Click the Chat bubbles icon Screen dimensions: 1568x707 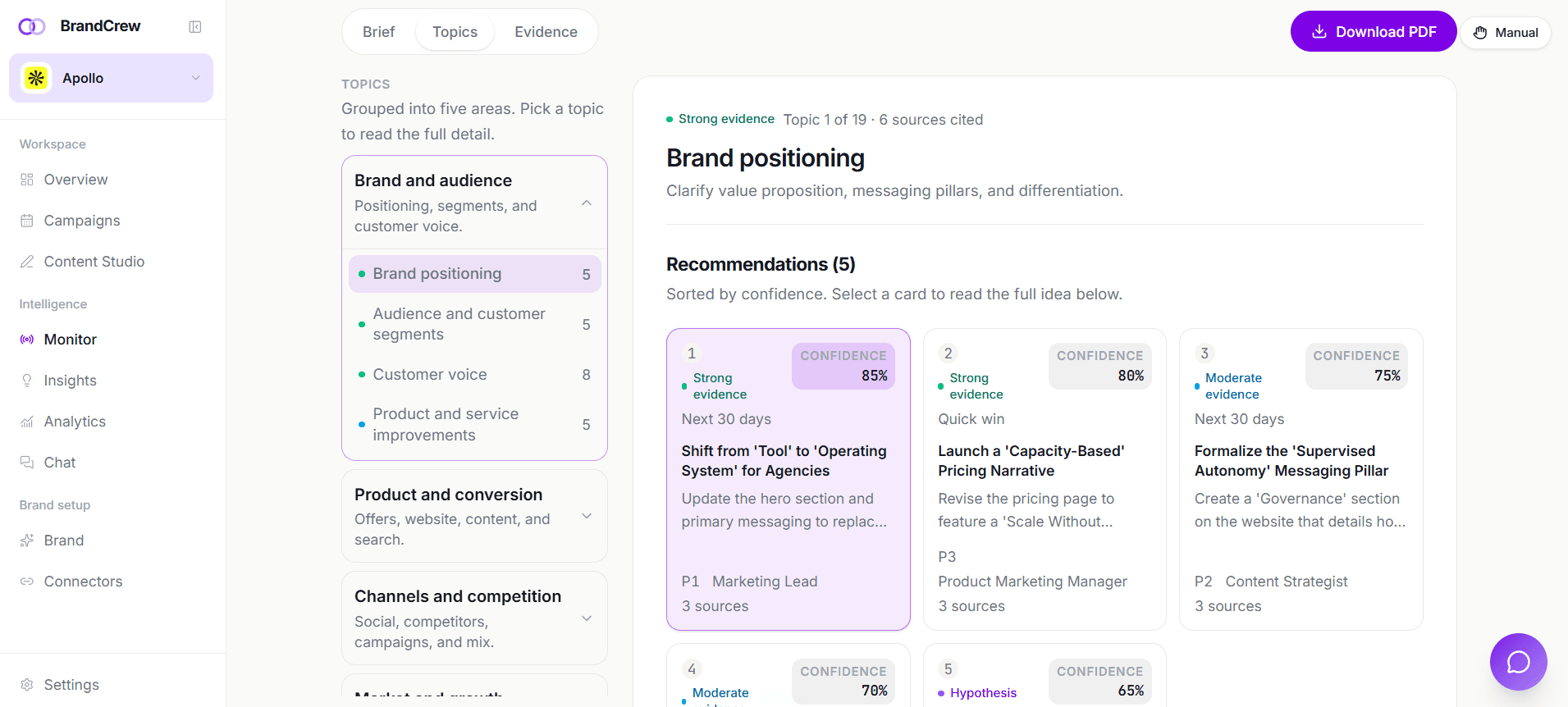pyautogui.click(x=27, y=463)
